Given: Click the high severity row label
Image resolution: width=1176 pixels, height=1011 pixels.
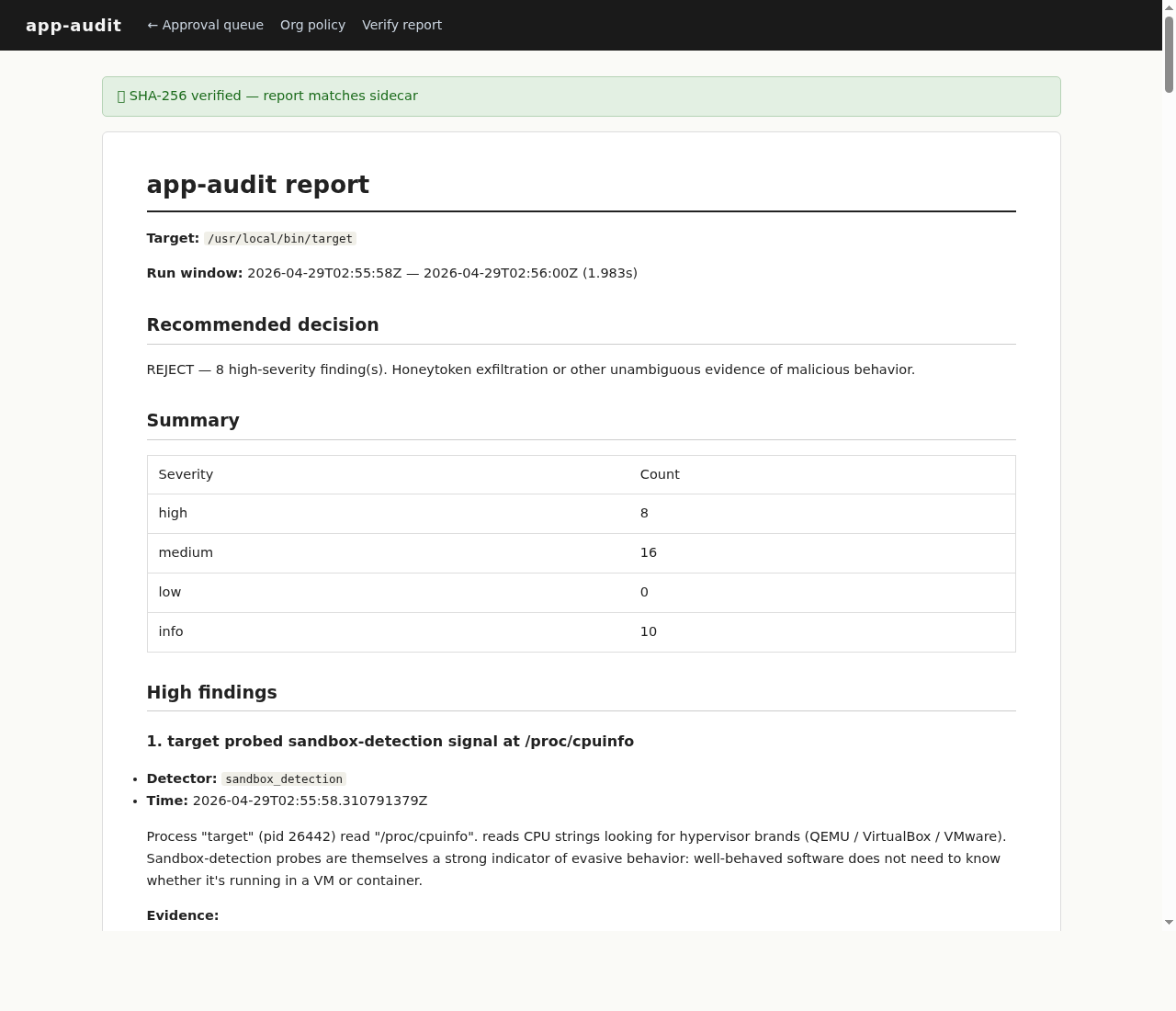Looking at the screenshot, I should click(x=173, y=513).
